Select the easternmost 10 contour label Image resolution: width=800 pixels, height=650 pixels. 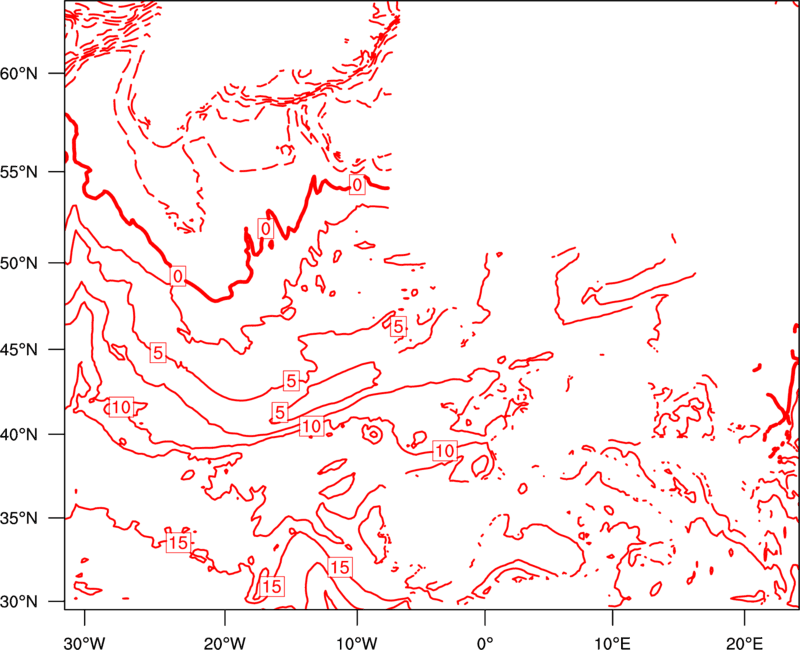445,451
